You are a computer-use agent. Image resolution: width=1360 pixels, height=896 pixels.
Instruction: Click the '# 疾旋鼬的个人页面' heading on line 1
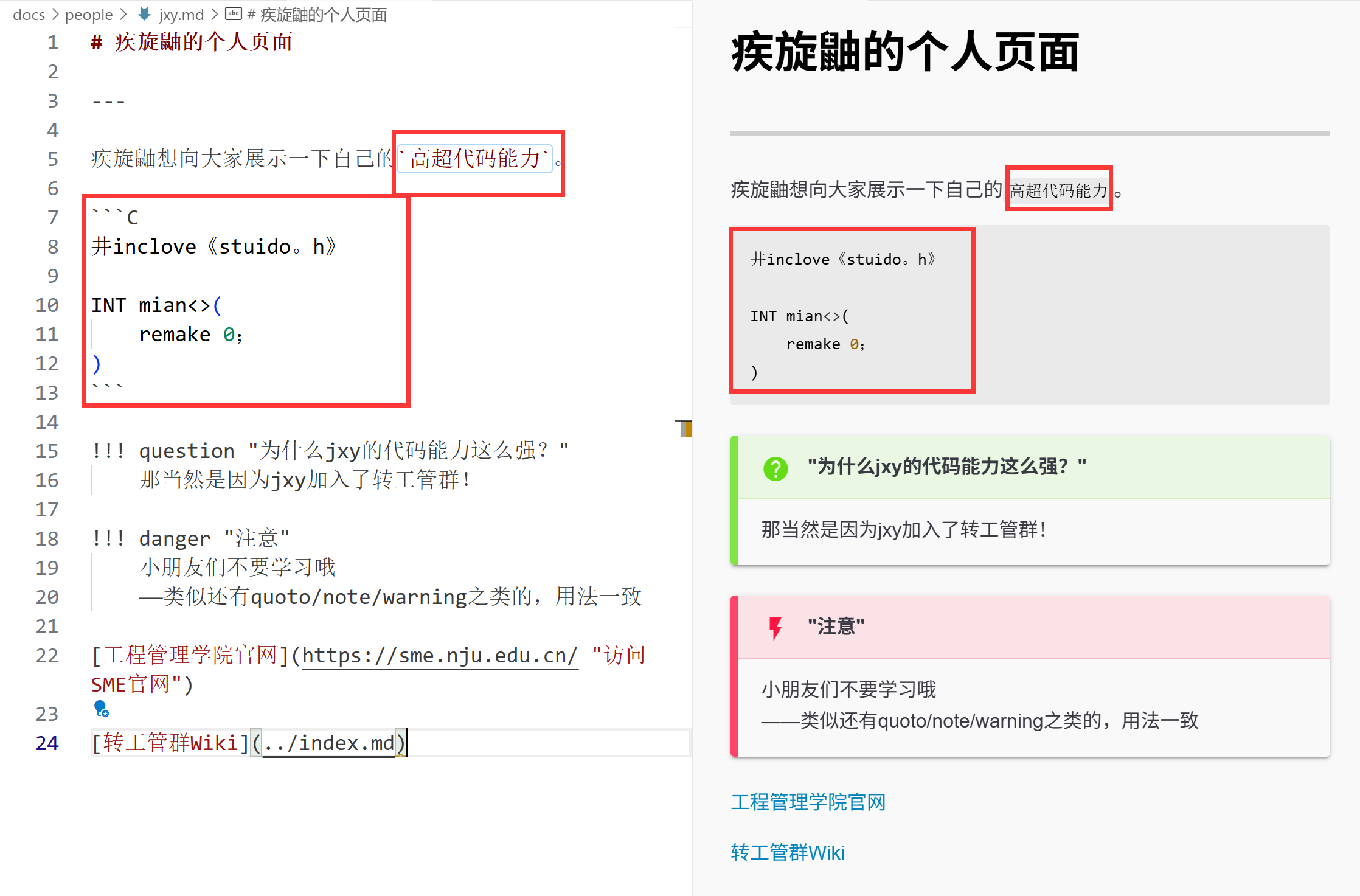pyautogui.click(x=192, y=42)
